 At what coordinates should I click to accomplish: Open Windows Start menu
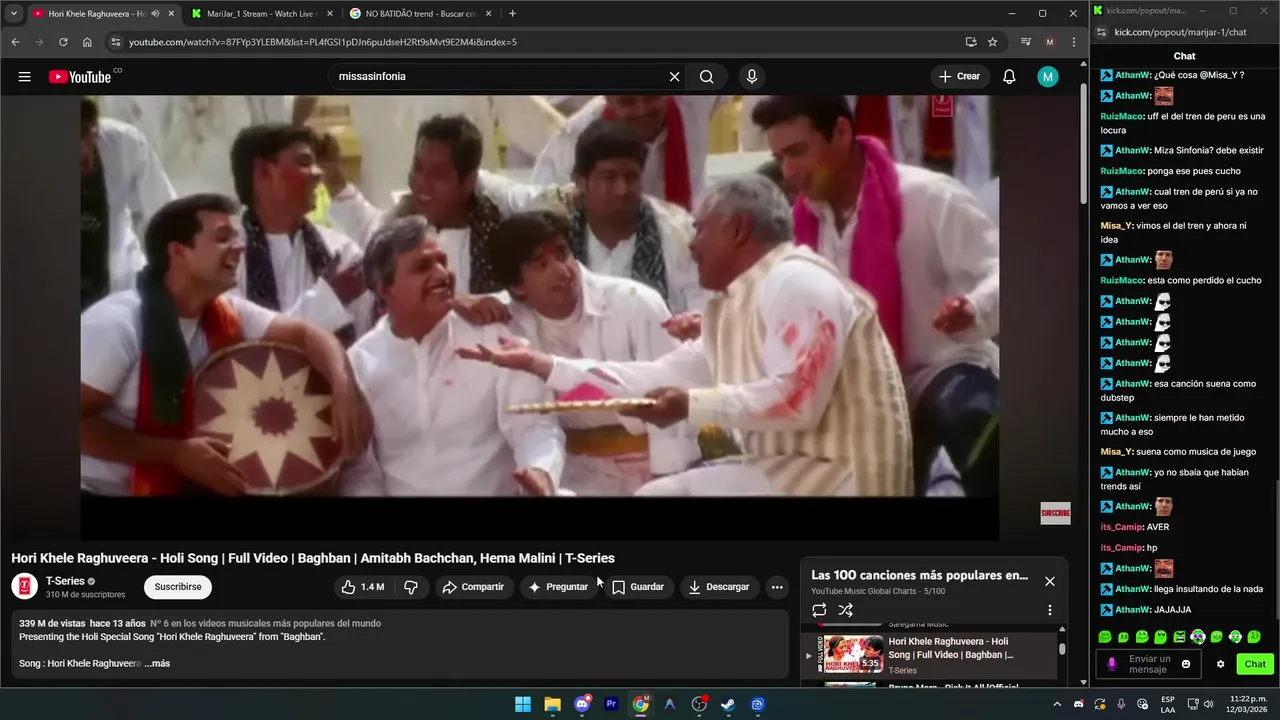(x=523, y=704)
